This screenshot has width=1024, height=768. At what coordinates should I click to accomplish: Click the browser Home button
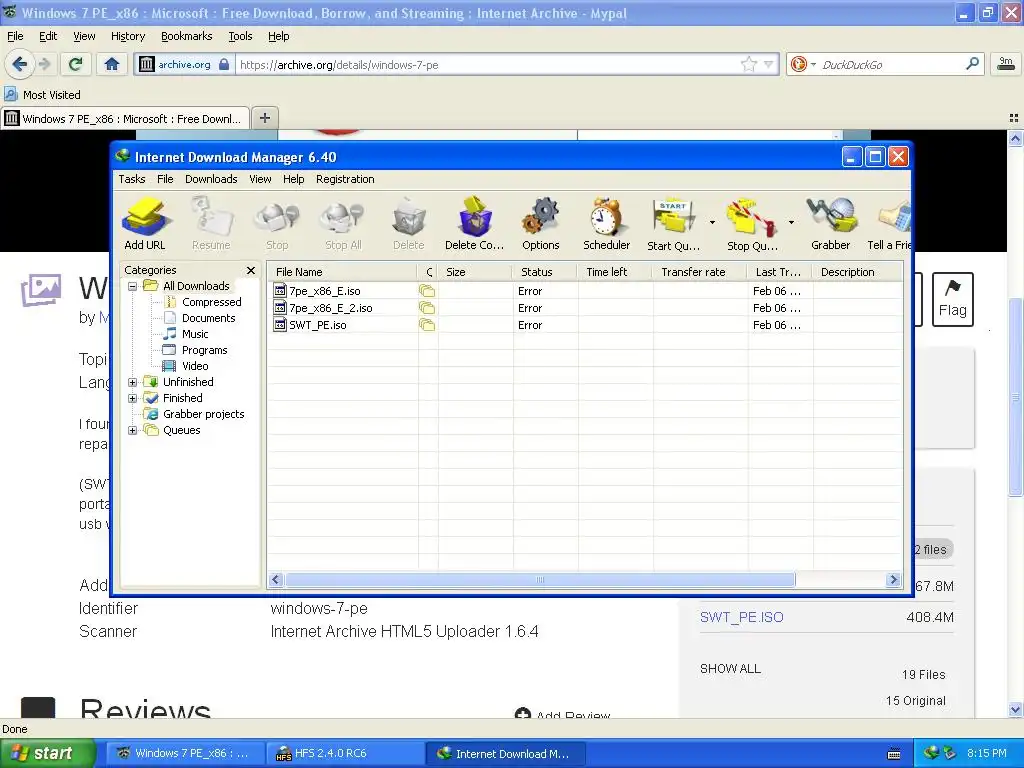pyautogui.click(x=112, y=64)
